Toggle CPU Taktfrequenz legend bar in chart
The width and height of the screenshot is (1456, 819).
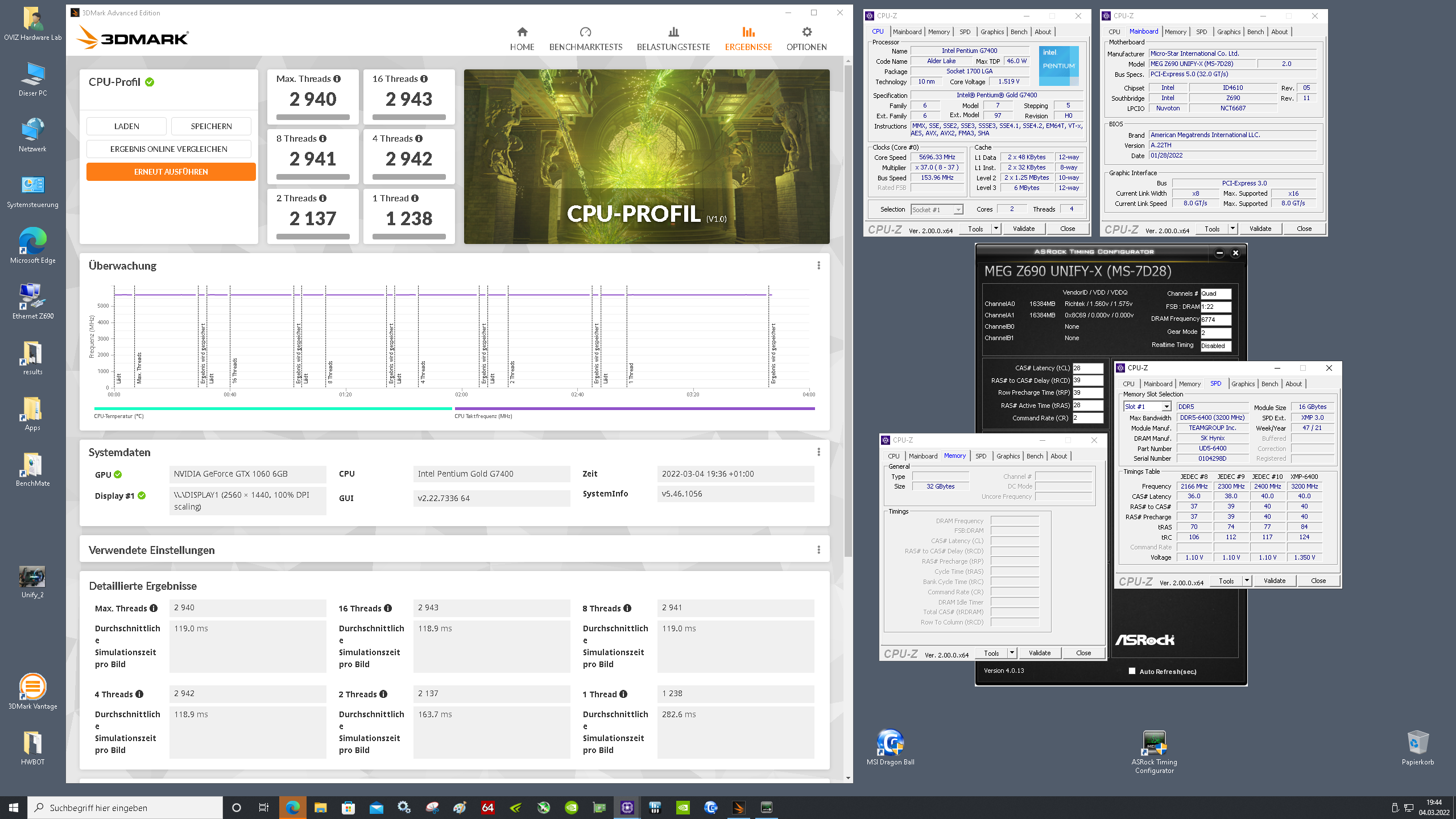click(x=634, y=408)
